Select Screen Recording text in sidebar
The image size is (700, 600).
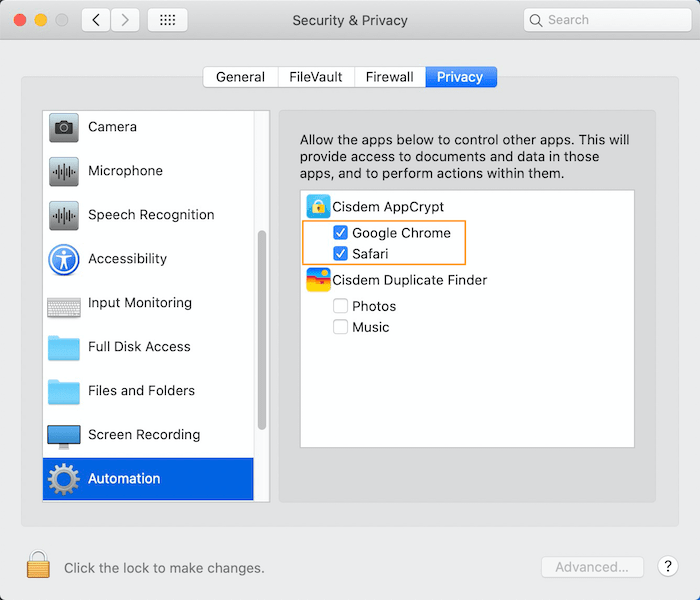click(144, 434)
